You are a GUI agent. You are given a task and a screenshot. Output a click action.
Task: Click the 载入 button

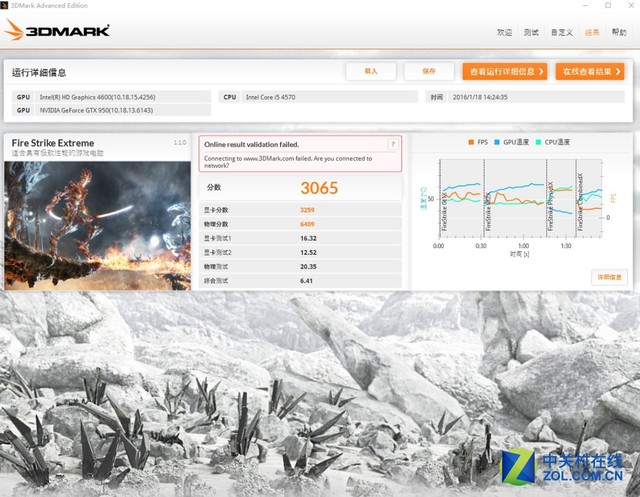[371, 72]
